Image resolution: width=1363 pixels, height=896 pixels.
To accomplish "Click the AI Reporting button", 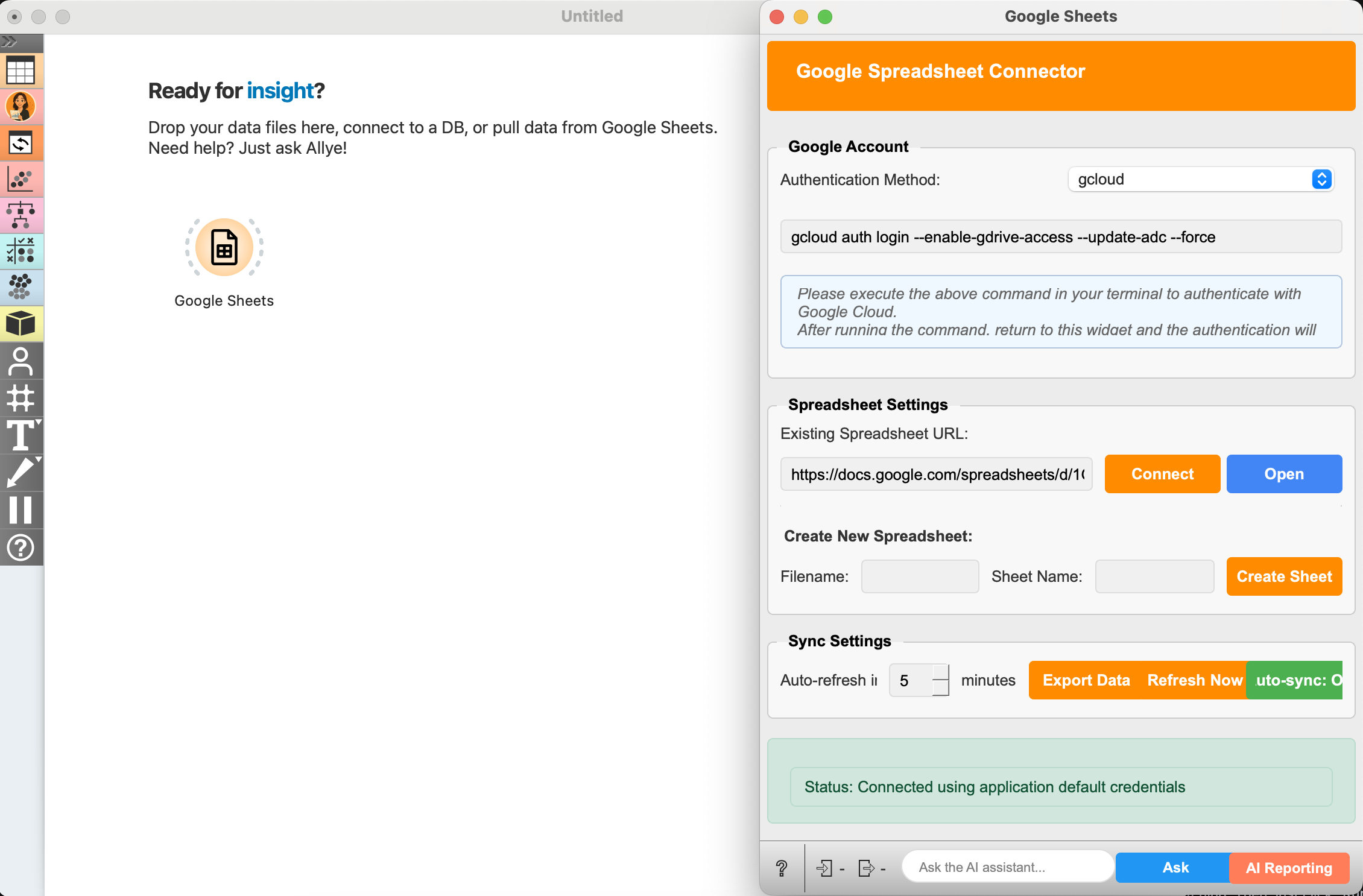I will (x=1289, y=868).
